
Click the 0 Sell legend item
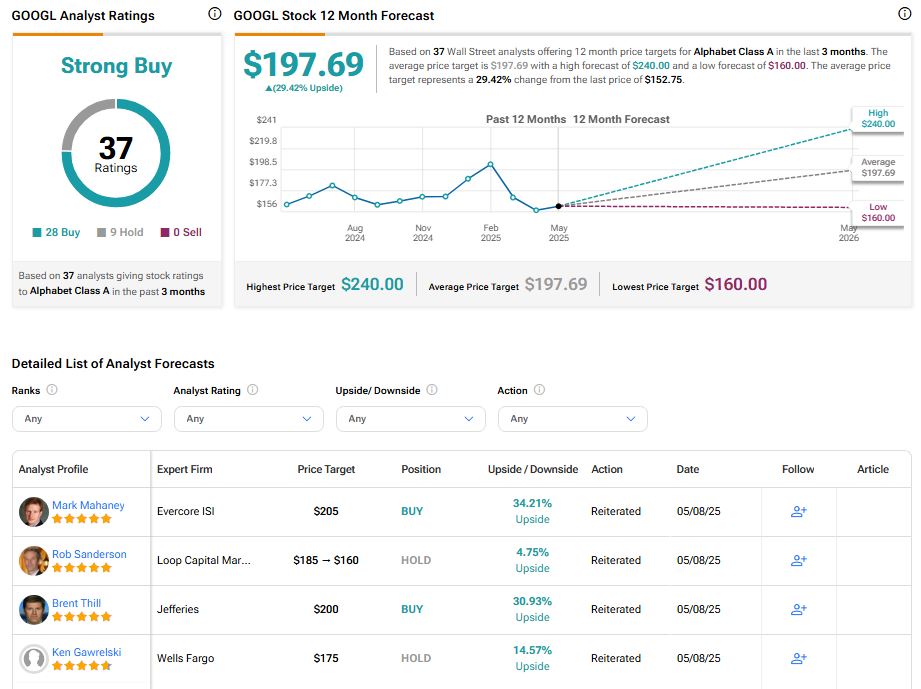coord(181,232)
